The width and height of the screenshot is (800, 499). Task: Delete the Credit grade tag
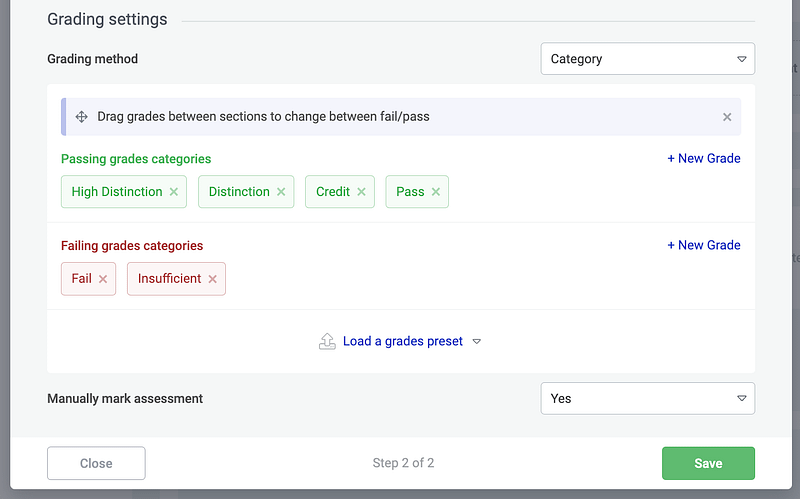coord(361,192)
